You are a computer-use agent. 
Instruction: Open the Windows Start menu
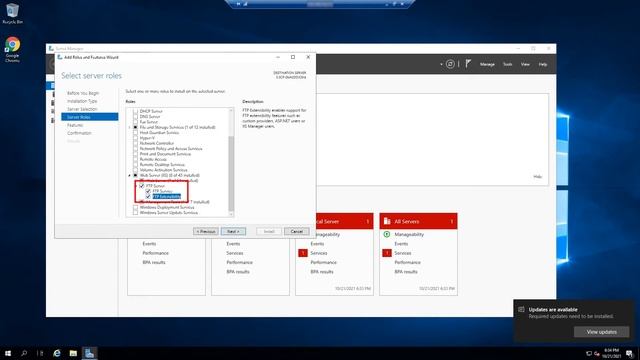8,353
